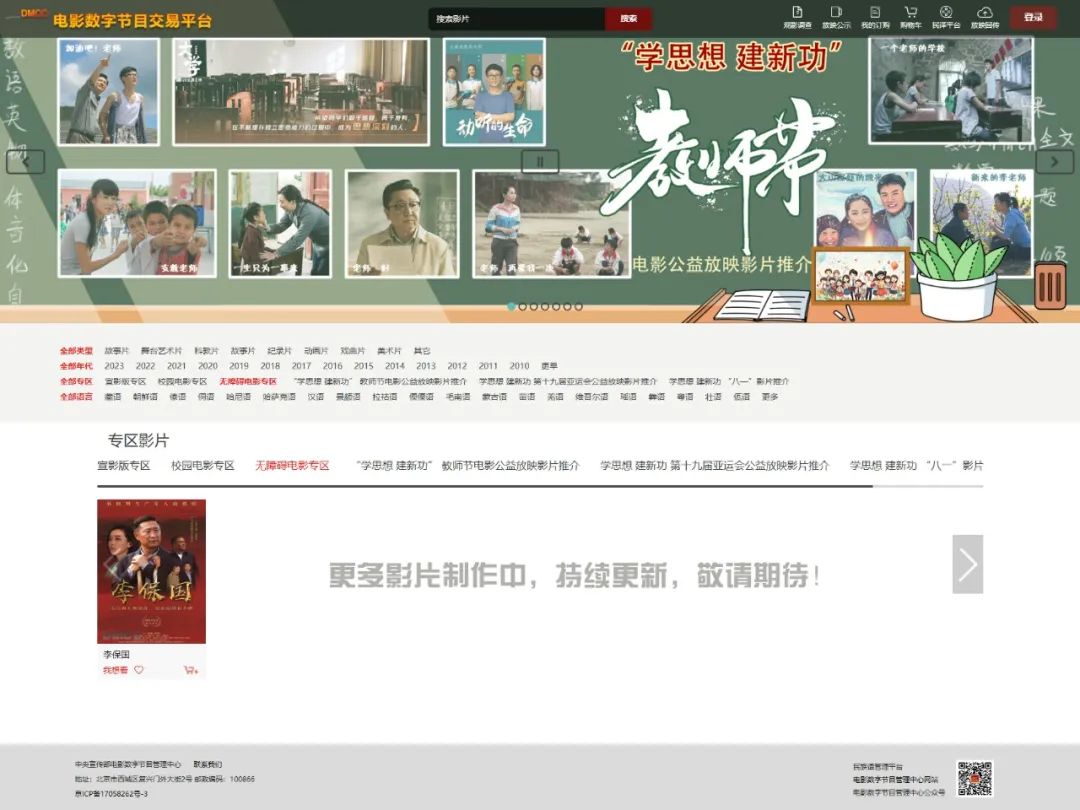
Task: Open banner thumbnail 一个老师的学校
Action: click(x=951, y=90)
